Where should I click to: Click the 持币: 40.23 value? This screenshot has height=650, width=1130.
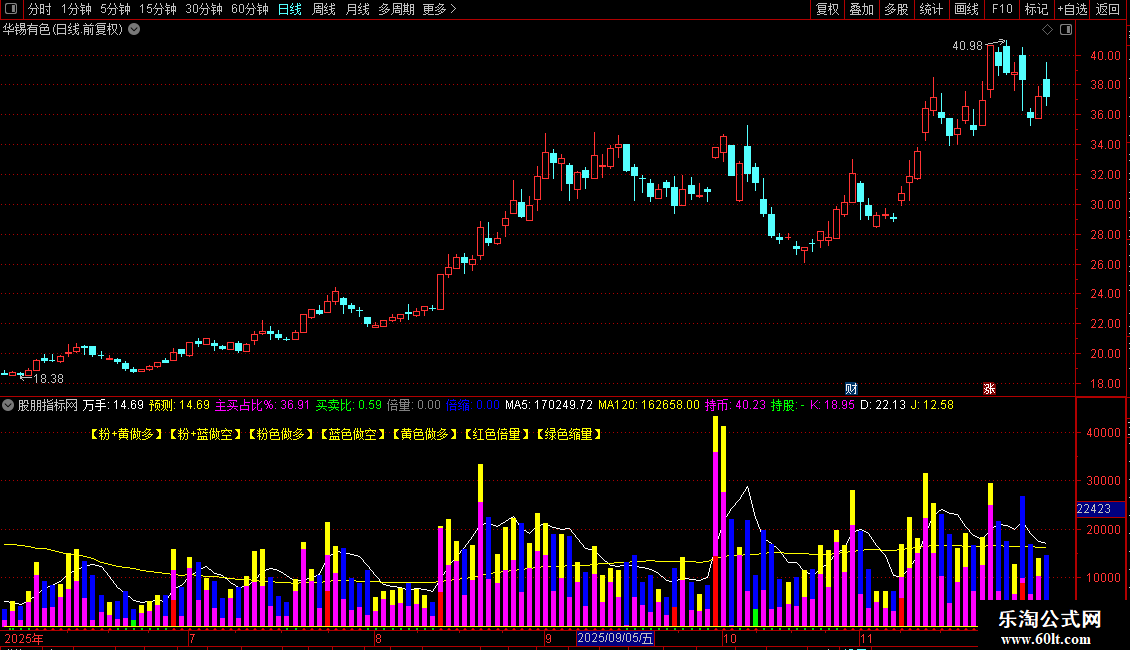click(735, 405)
